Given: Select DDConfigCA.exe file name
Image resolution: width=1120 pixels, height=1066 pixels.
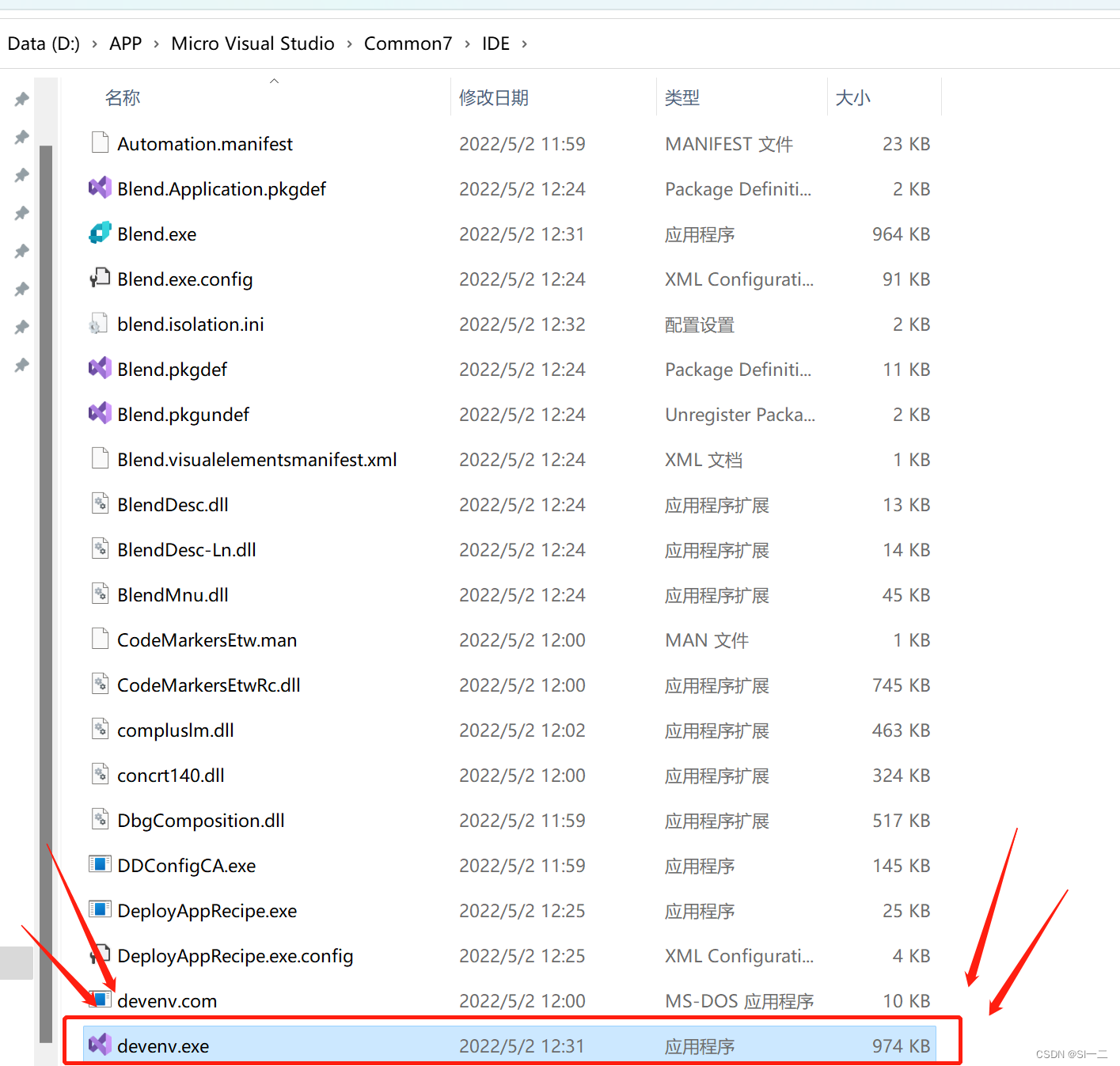Looking at the screenshot, I should [187, 866].
